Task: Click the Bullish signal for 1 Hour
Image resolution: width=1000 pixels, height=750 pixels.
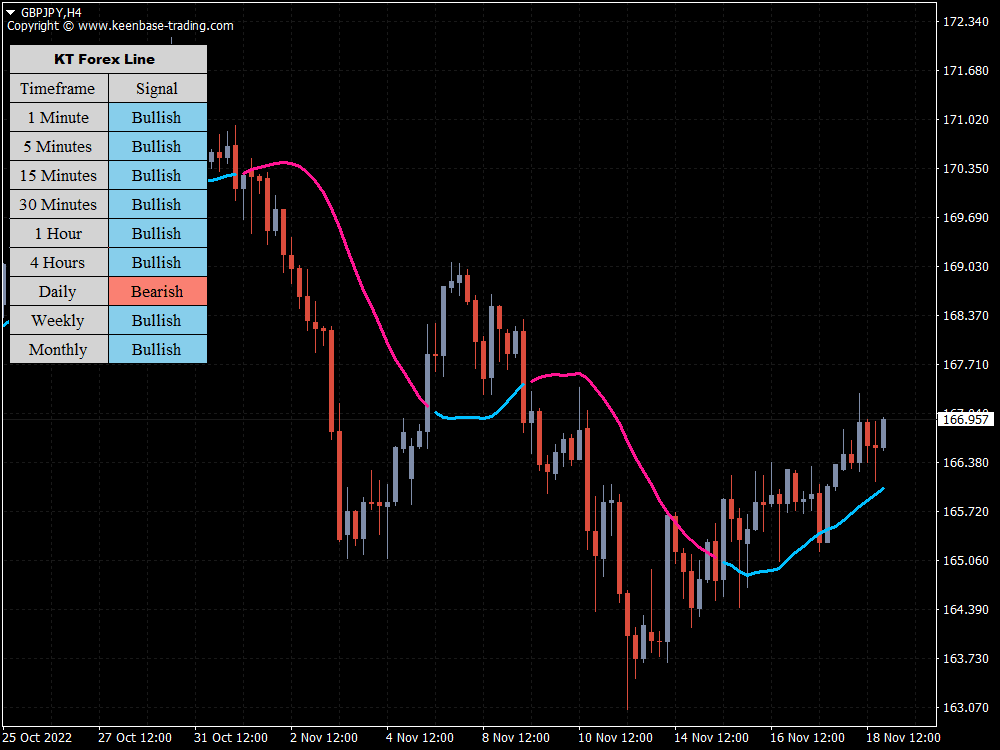Action: [158, 233]
